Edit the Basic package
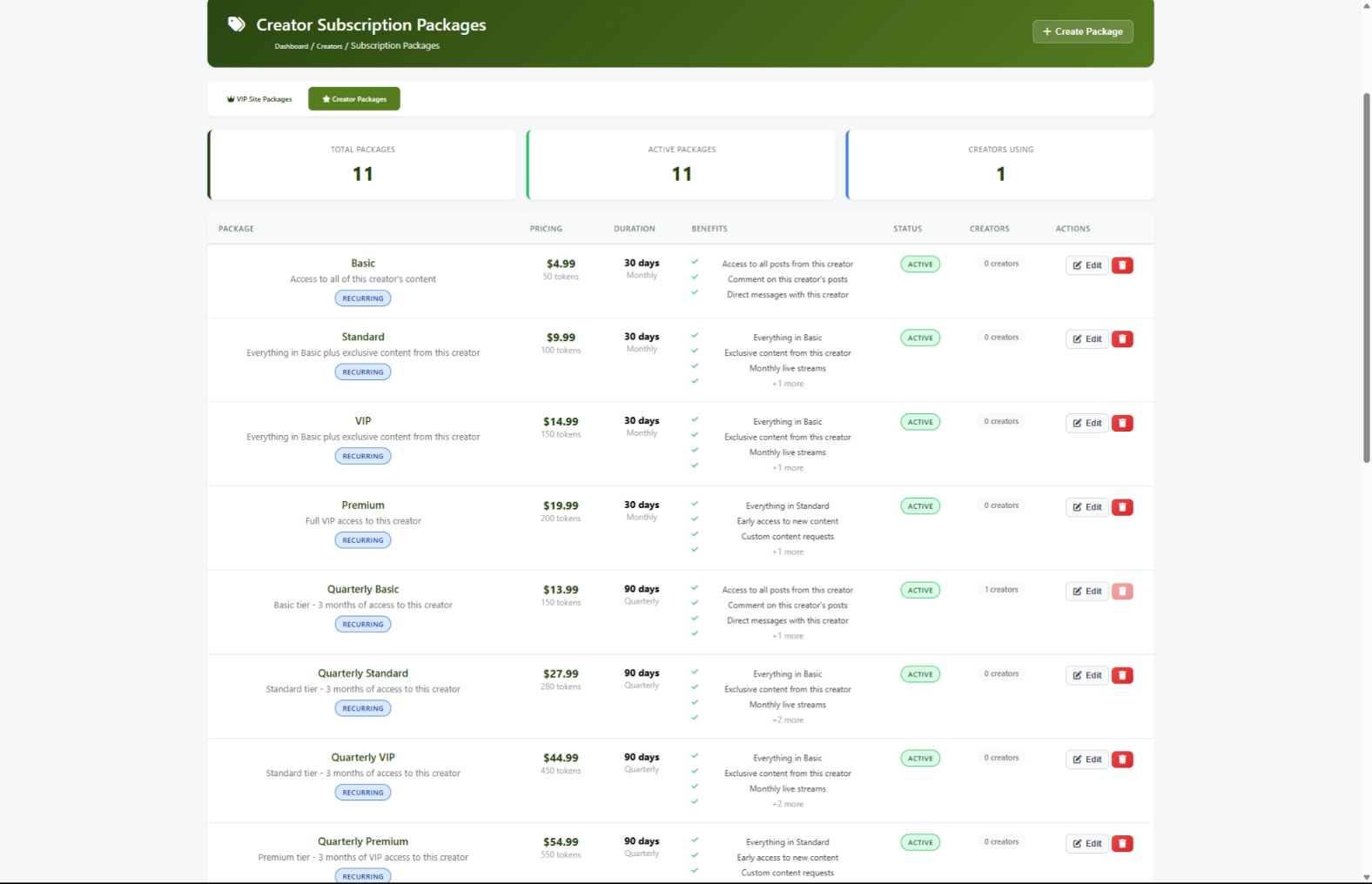The height and width of the screenshot is (884, 1372). point(1086,265)
